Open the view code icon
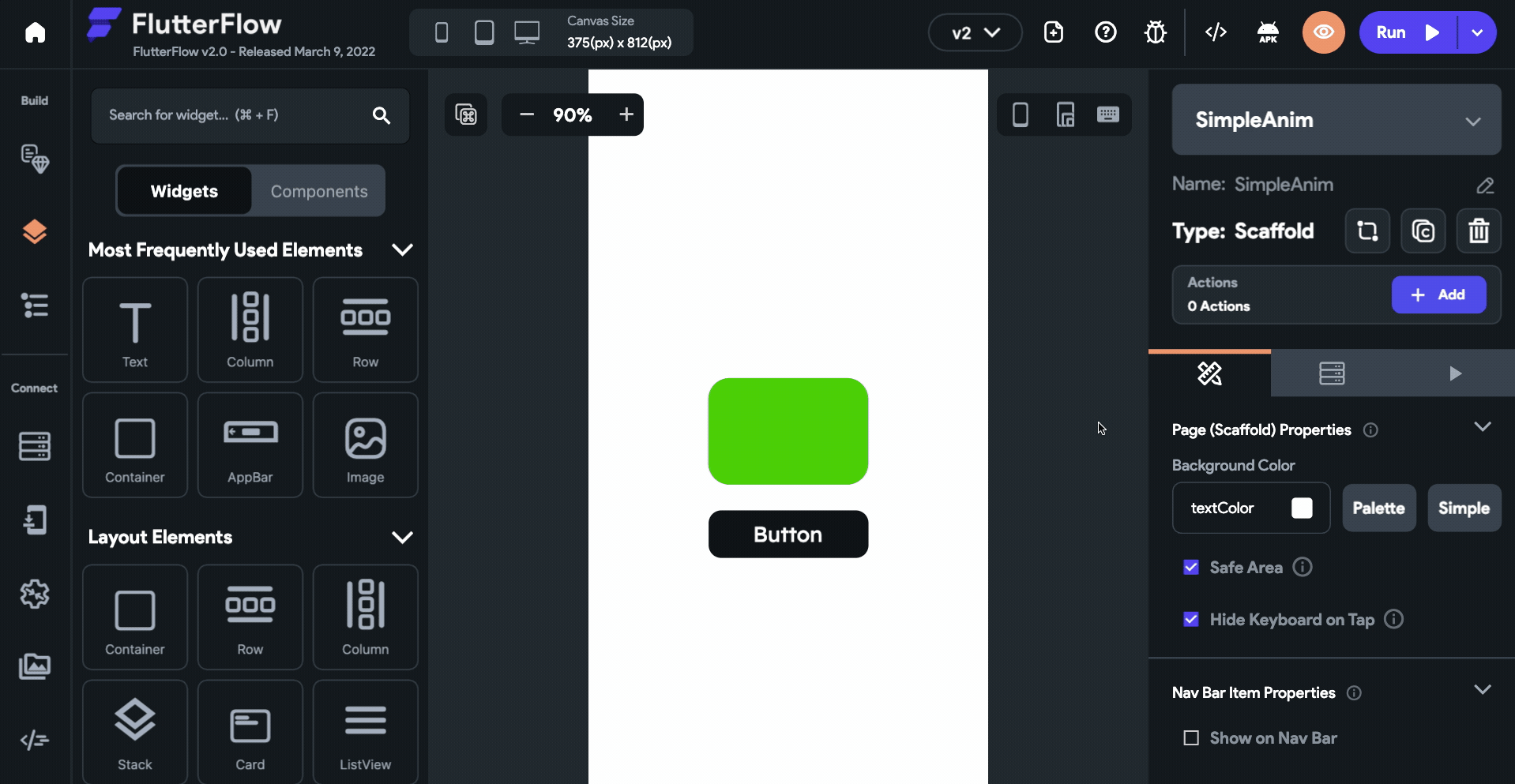Viewport: 1515px width, 784px height. pos(1216,32)
